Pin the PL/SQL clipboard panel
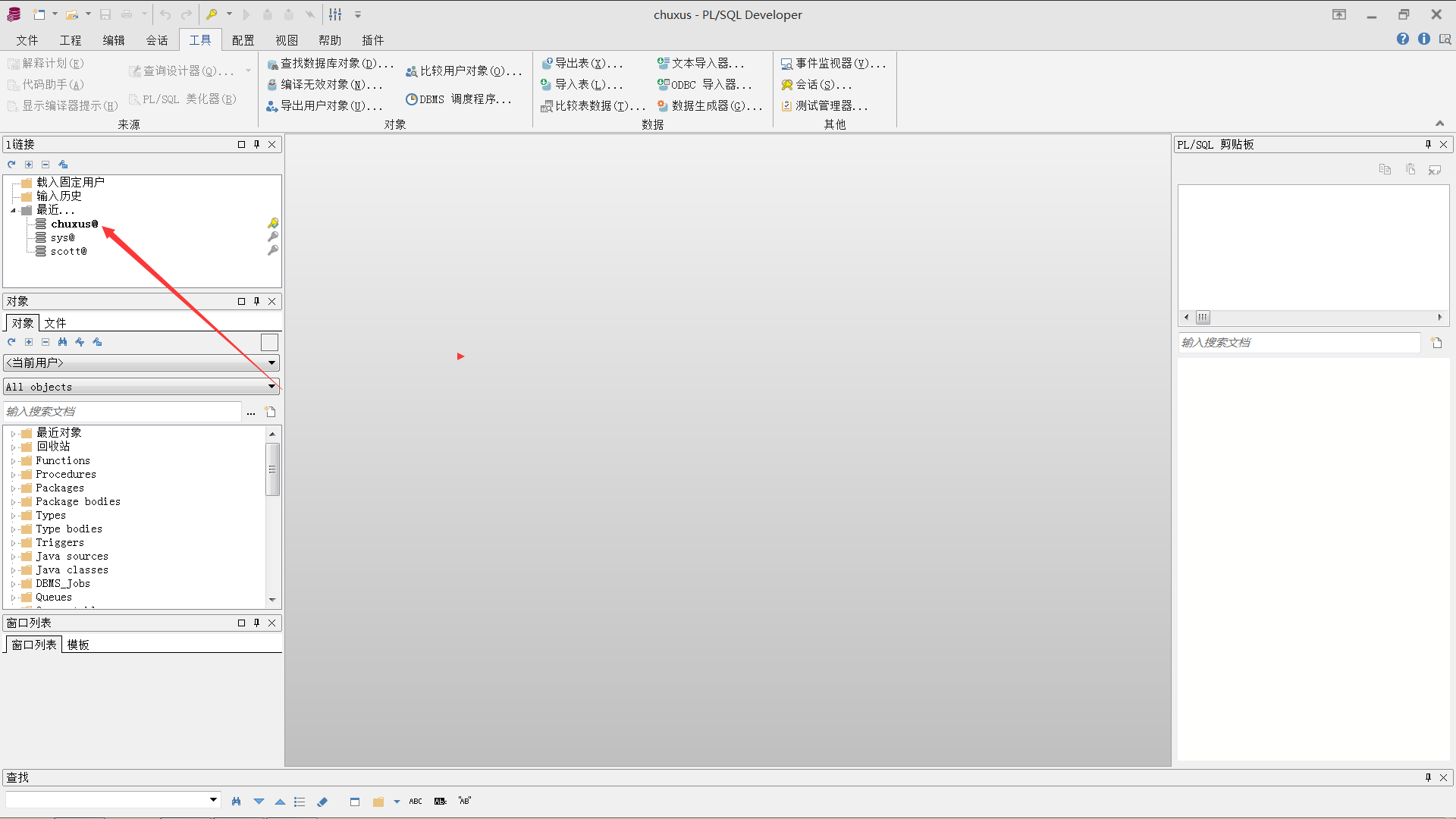1456x819 pixels. click(1428, 144)
